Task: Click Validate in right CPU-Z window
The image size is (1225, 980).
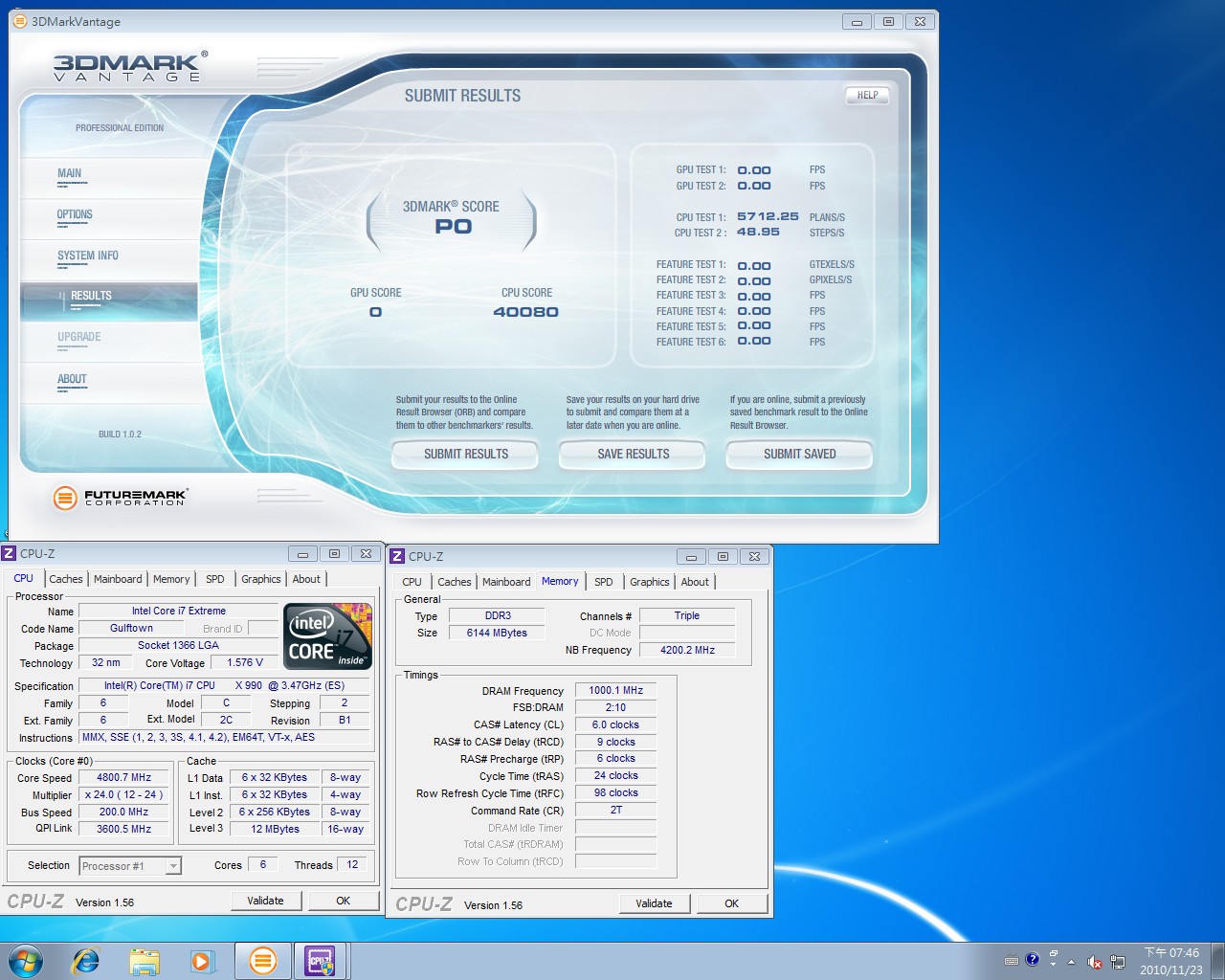Action: tap(655, 903)
